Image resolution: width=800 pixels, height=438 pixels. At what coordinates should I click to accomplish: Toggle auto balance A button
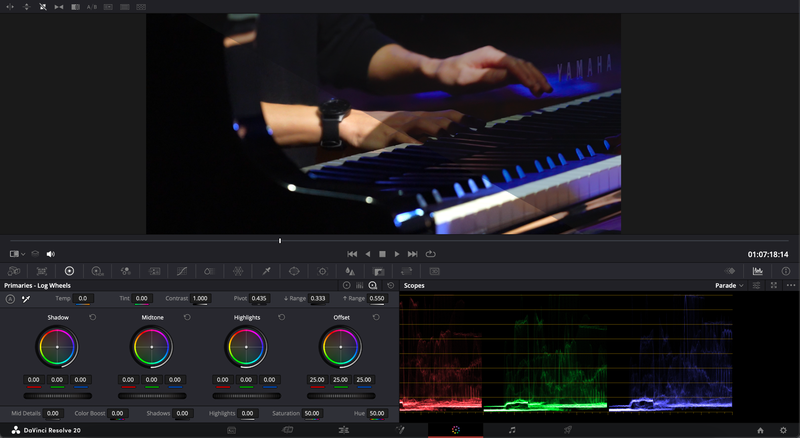(10, 299)
